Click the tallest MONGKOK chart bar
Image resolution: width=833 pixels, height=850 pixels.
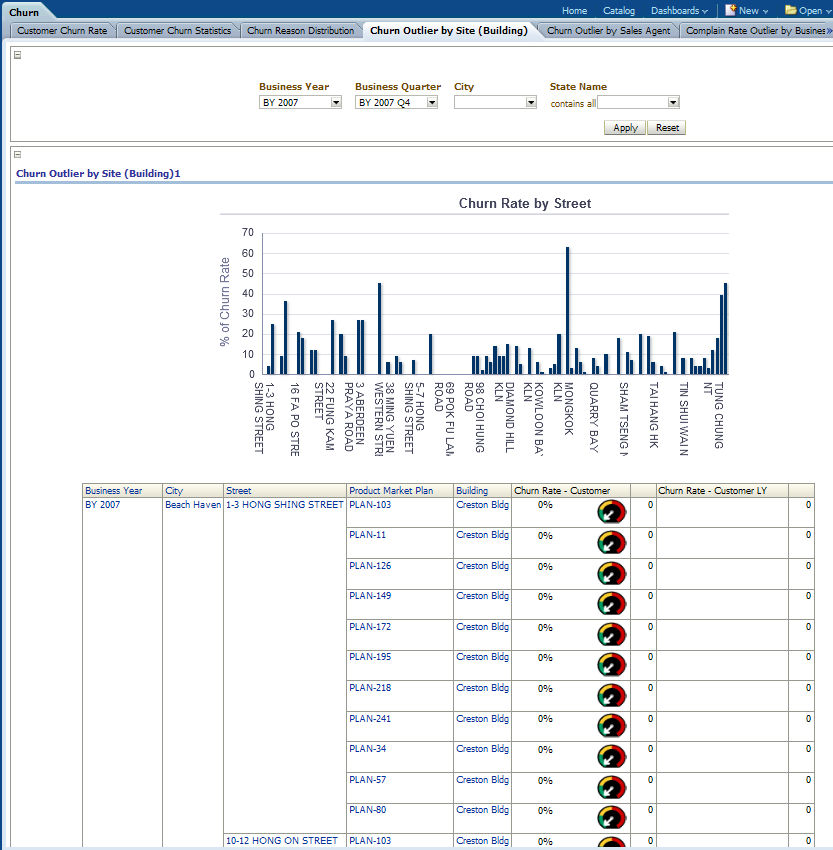click(x=567, y=311)
